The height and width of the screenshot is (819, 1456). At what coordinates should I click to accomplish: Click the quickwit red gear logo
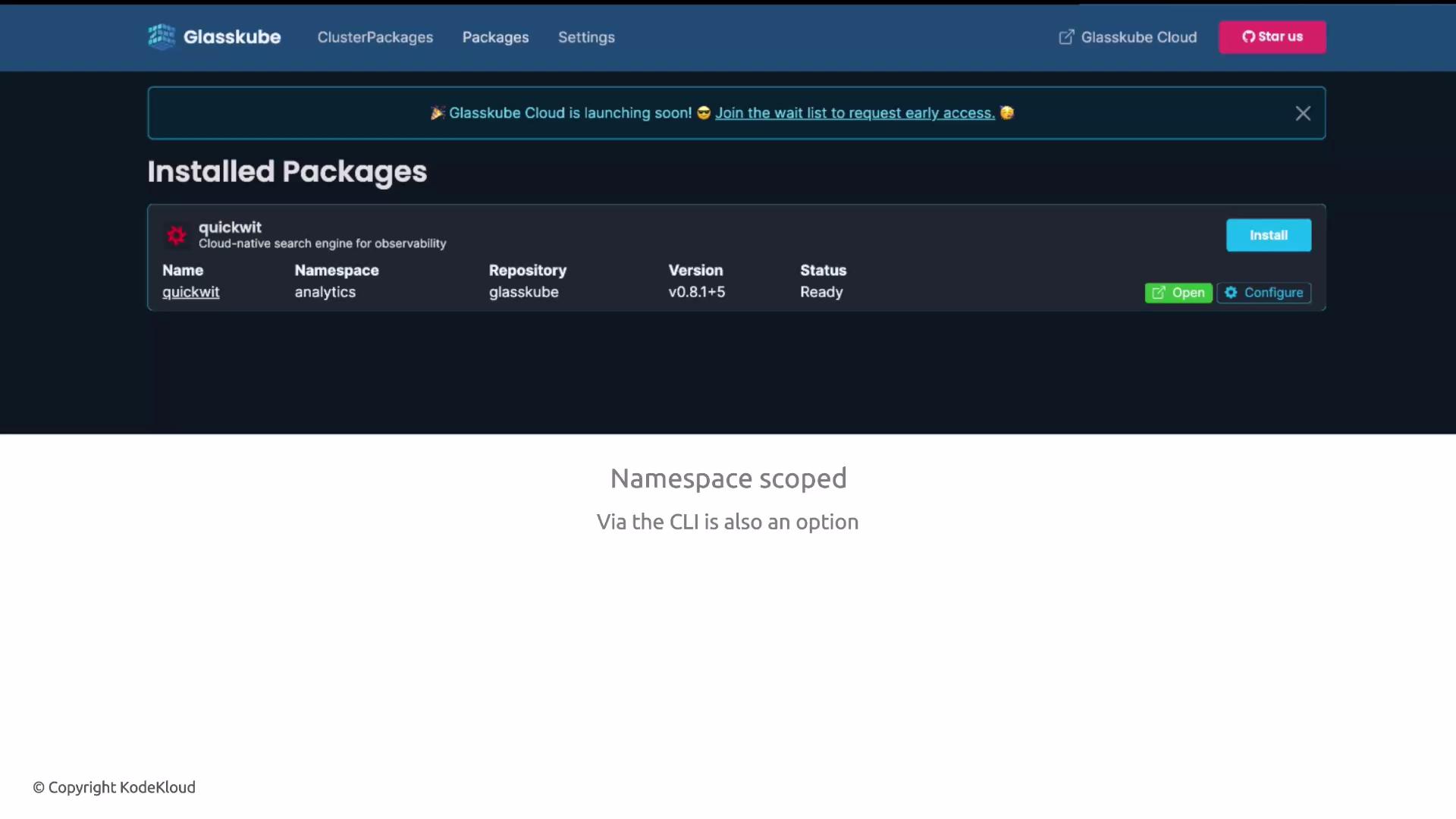coord(177,235)
